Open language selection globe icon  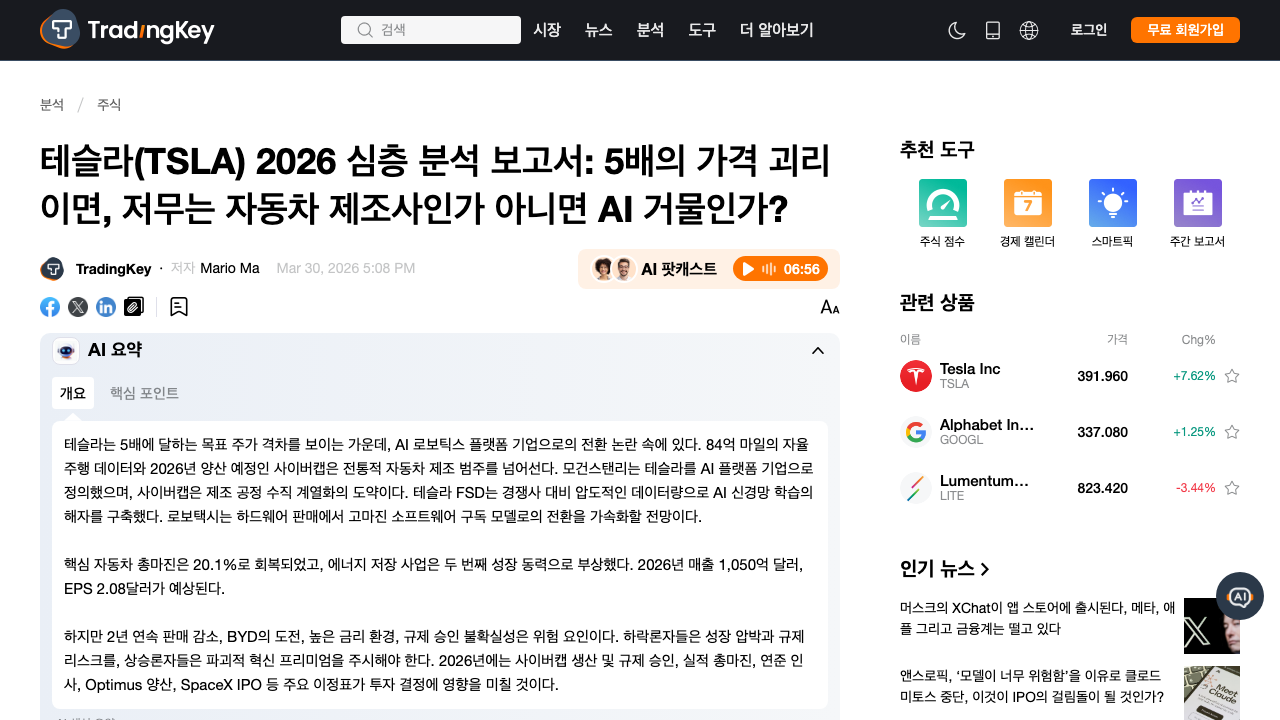pos(1029,30)
